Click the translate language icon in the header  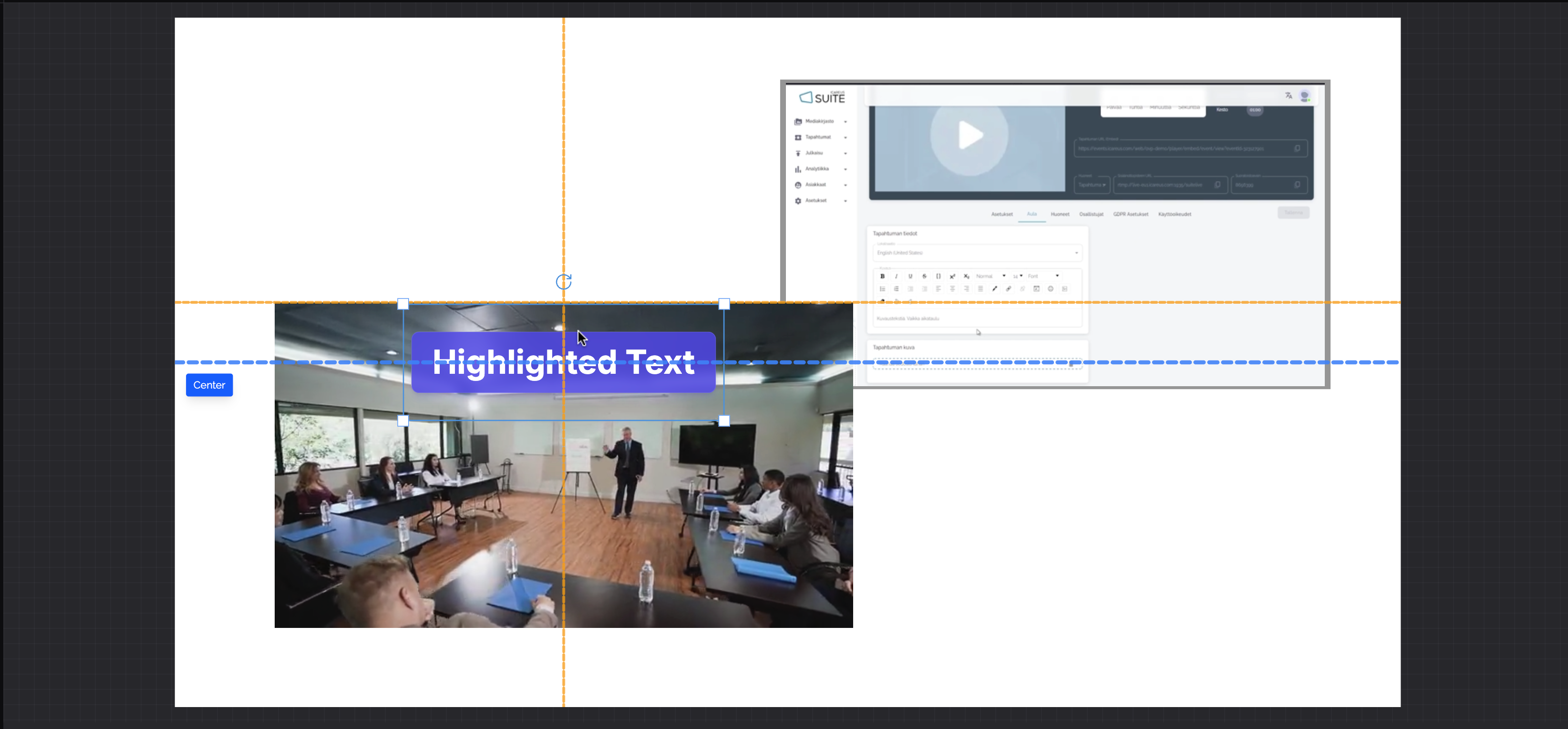(1288, 95)
